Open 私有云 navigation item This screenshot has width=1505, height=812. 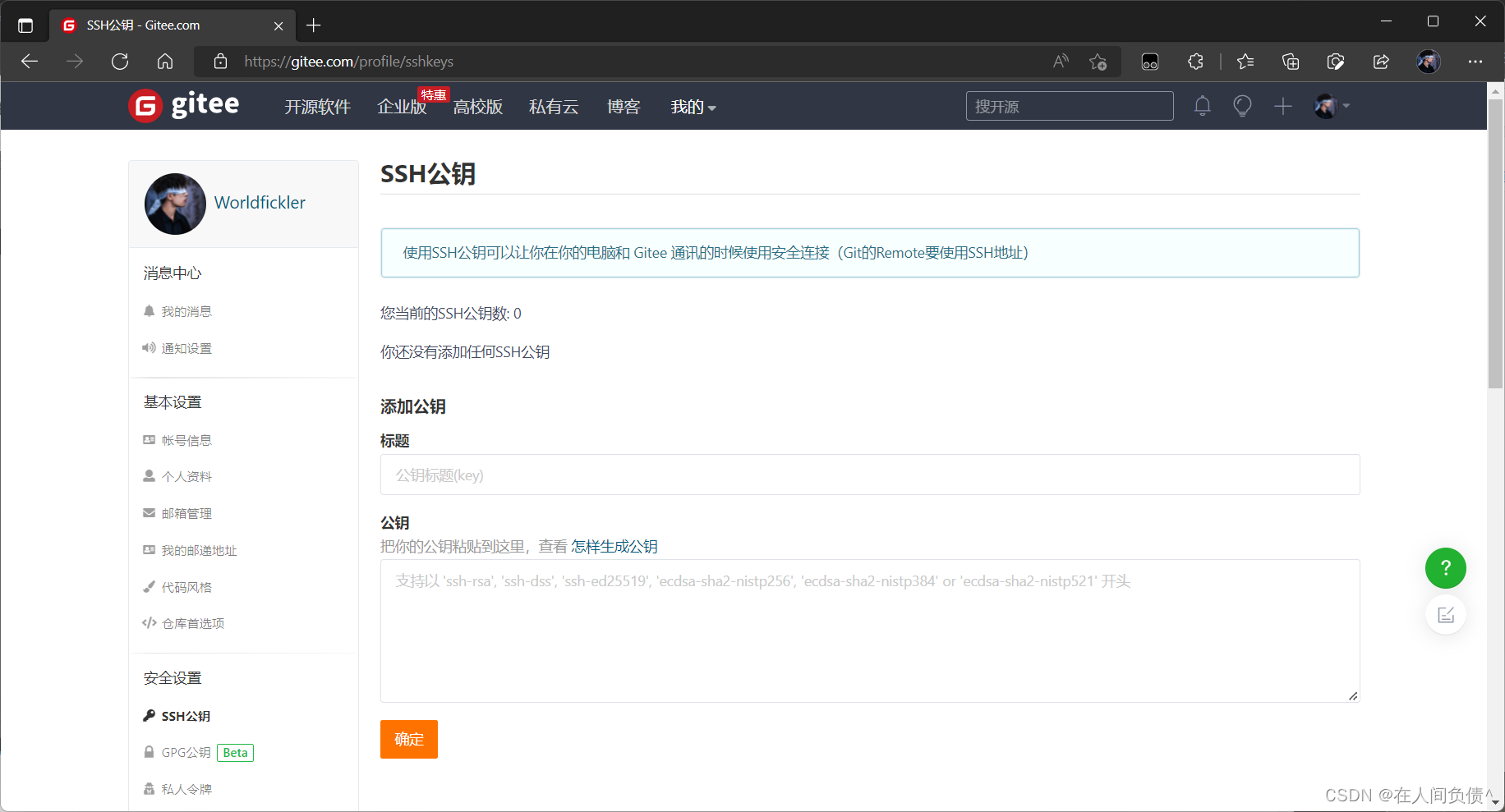[554, 107]
